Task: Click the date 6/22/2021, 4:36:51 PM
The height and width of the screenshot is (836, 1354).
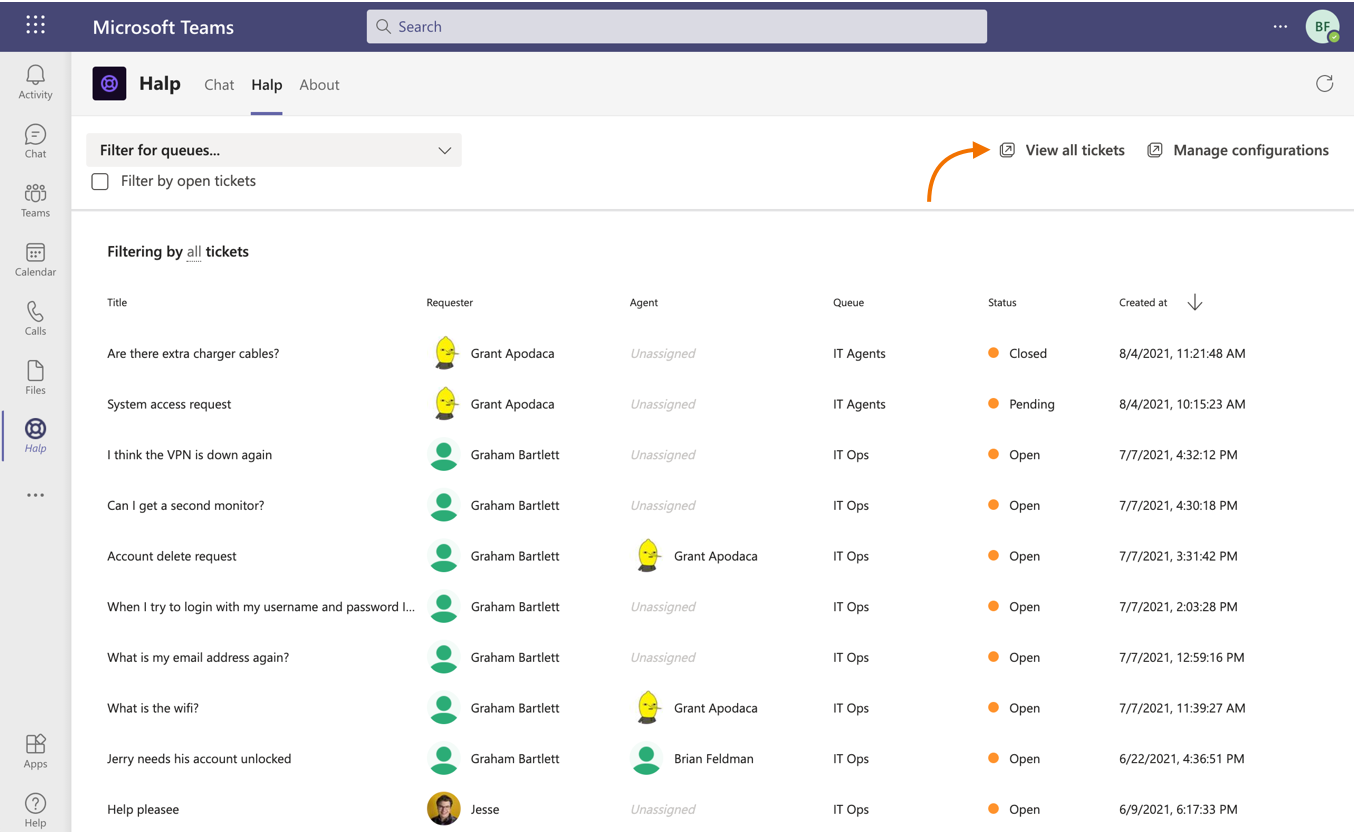Action: pyautogui.click(x=1181, y=758)
